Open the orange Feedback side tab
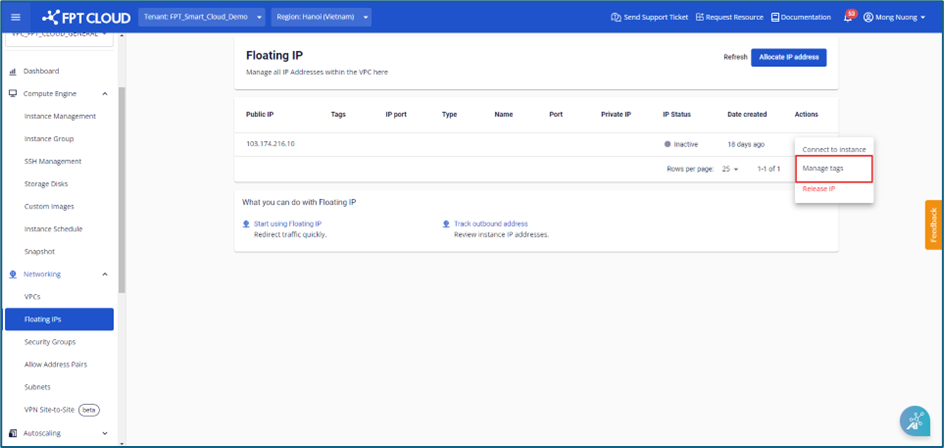Image resolution: width=944 pixels, height=448 pixels. click(x=934, y=225)
